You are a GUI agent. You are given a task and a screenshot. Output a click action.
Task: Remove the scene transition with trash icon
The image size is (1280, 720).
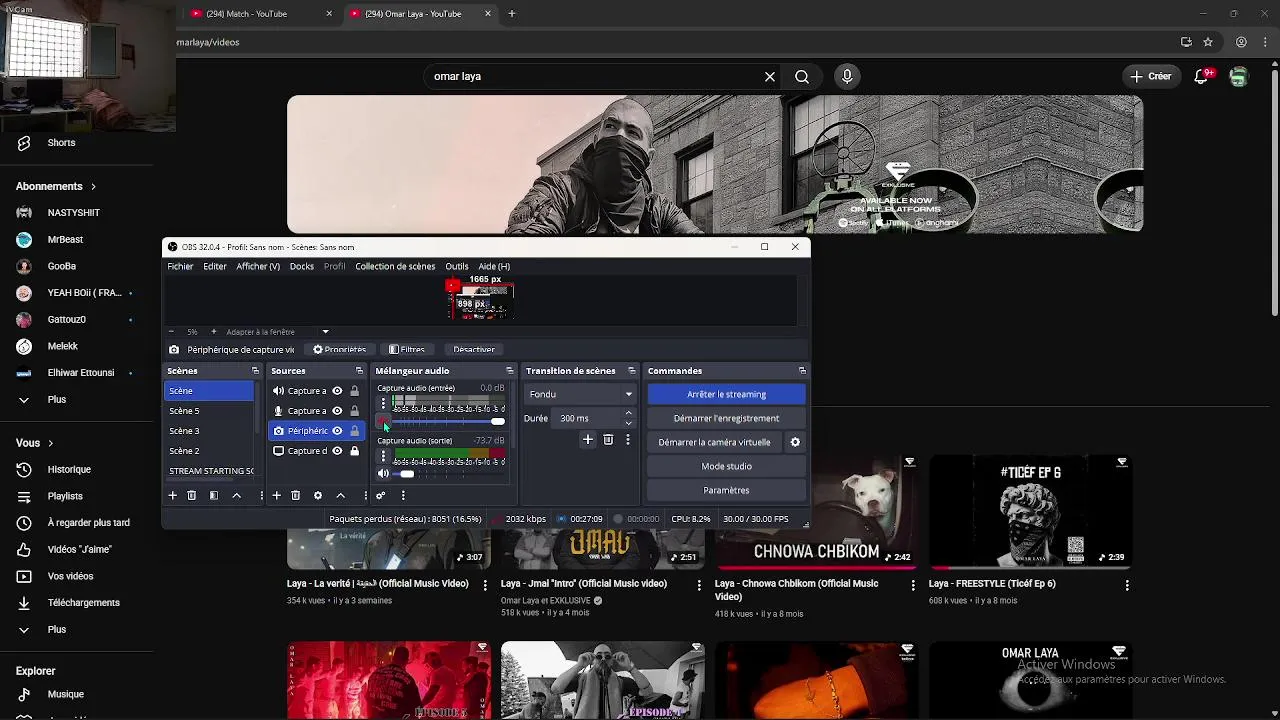[608, 440]
